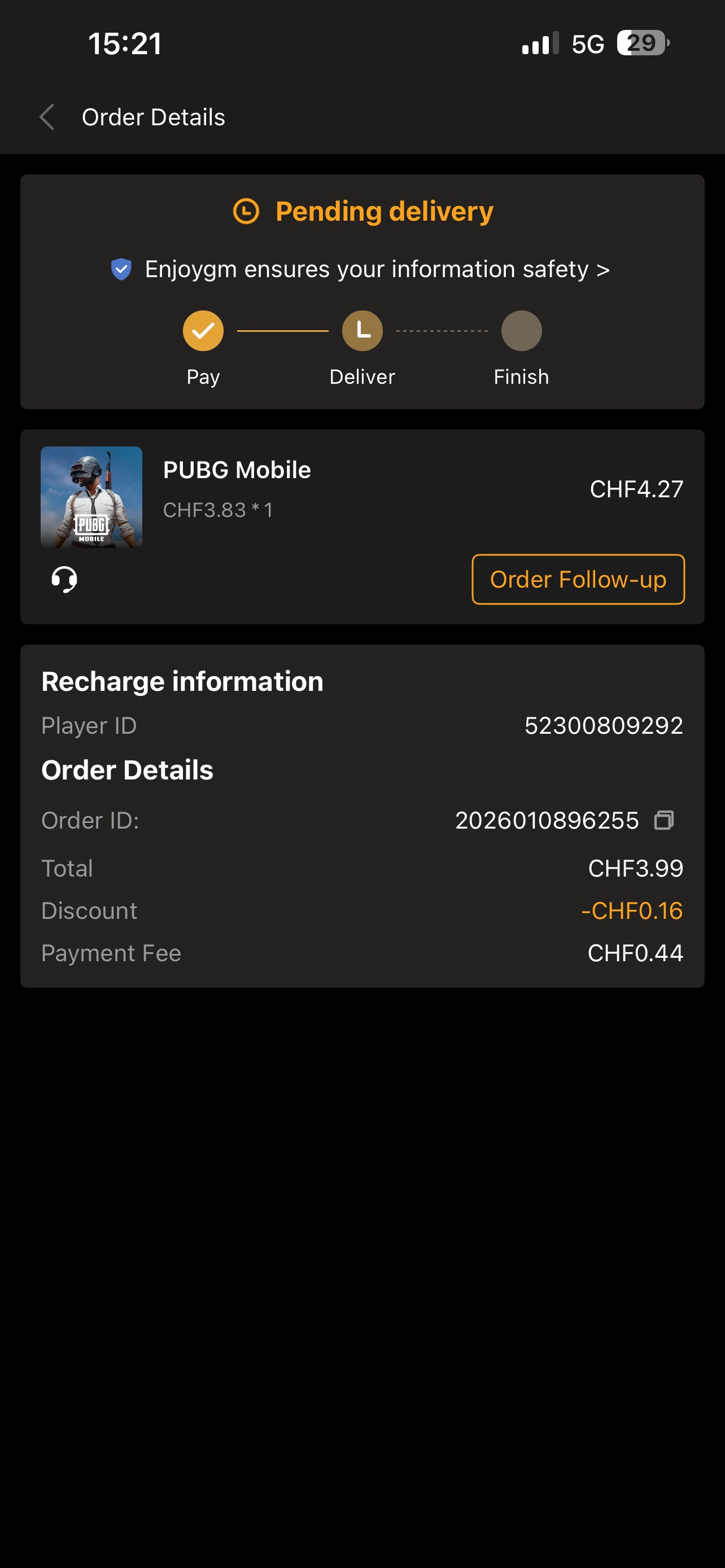The width and height of the screenshot is (725, 1568).
Task: Tap the Deliver step clock circle
Action: 362,331
